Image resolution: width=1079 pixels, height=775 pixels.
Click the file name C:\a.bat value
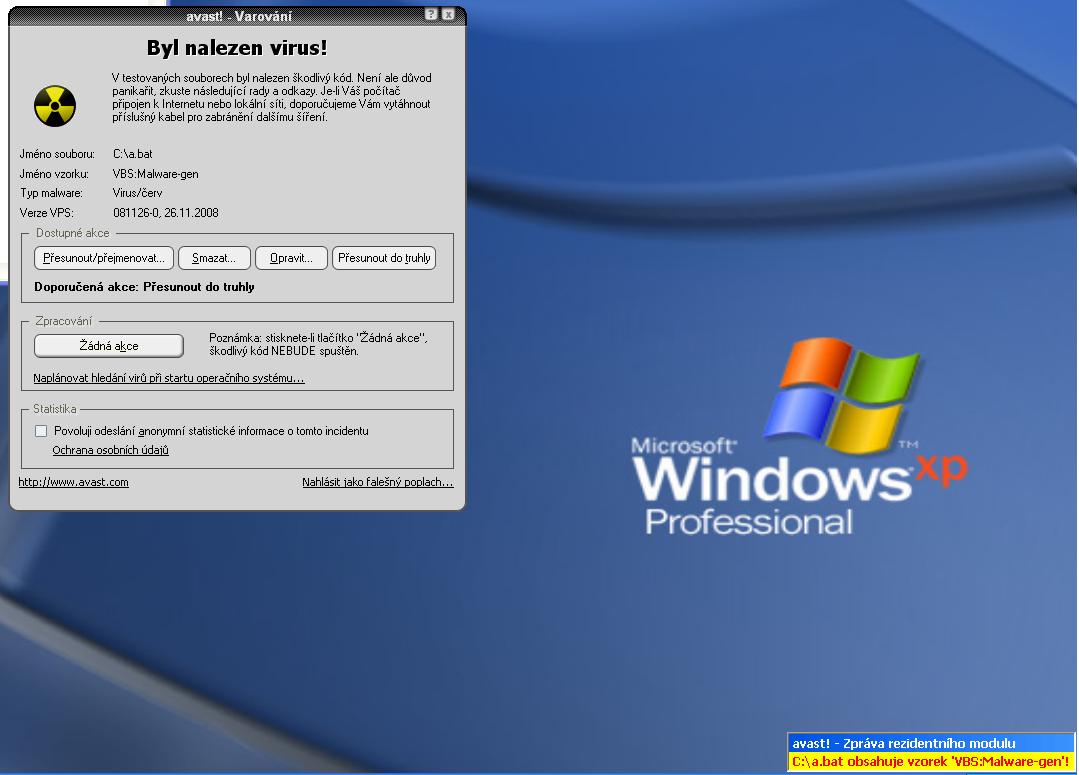click(x=133, y=154)
